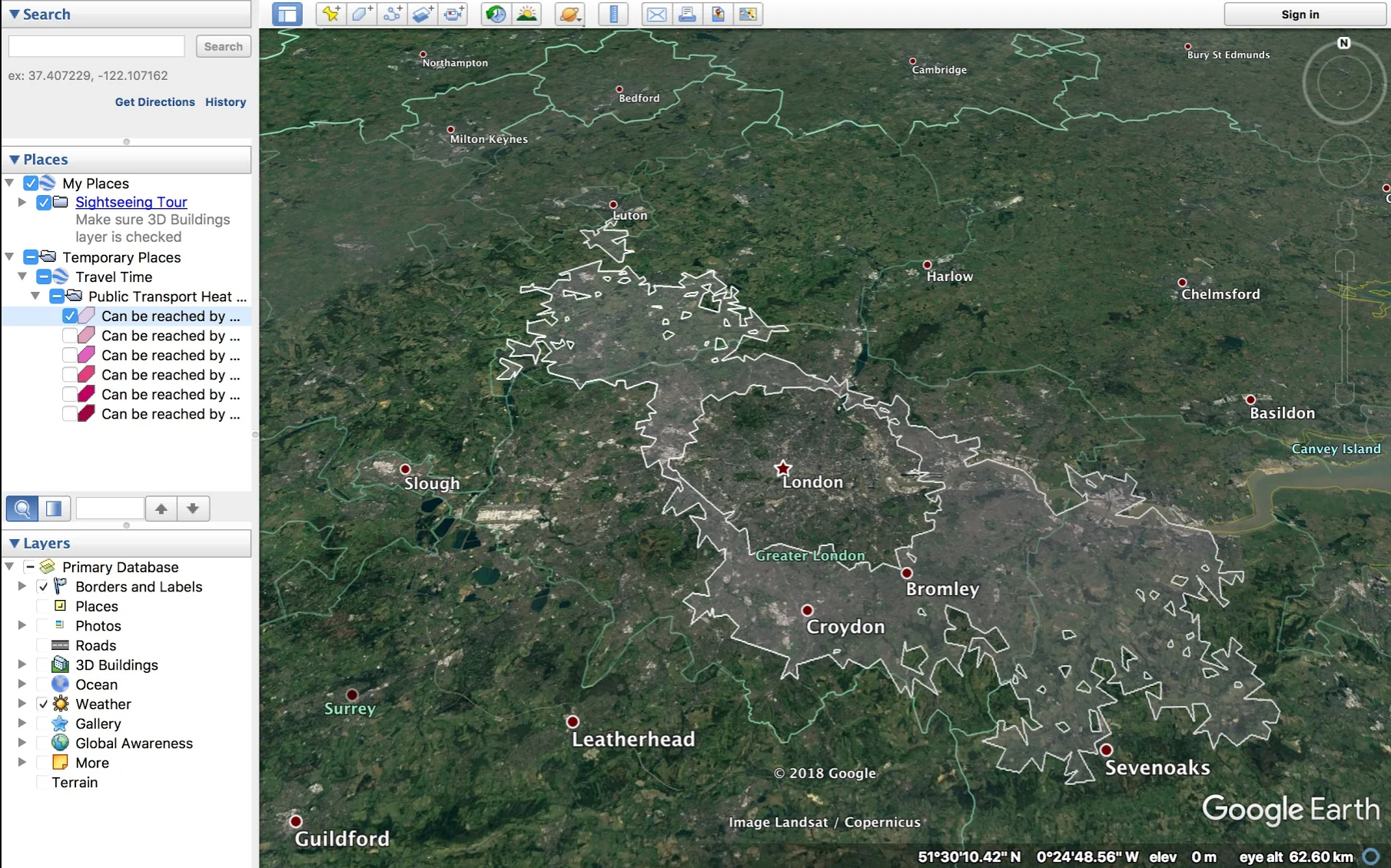The height and width of the screenshot is (868, 1391).
Task: Click status streaming indicator circle
Action: tap(1370, 856)
